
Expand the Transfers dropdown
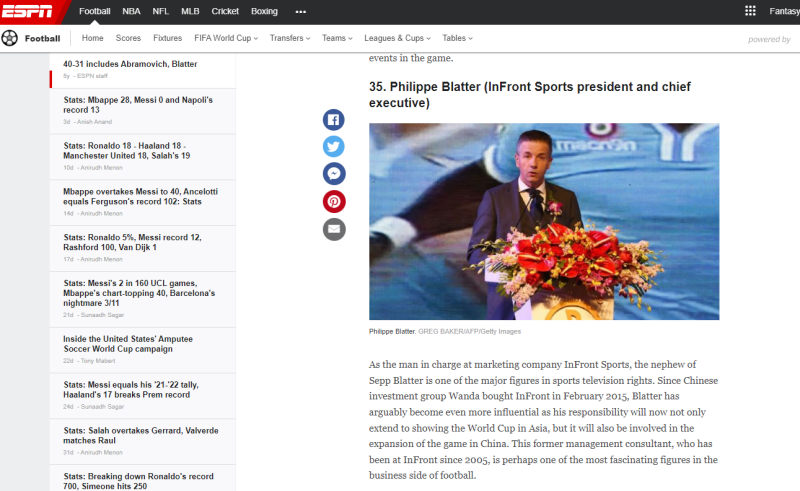point(290,38)
